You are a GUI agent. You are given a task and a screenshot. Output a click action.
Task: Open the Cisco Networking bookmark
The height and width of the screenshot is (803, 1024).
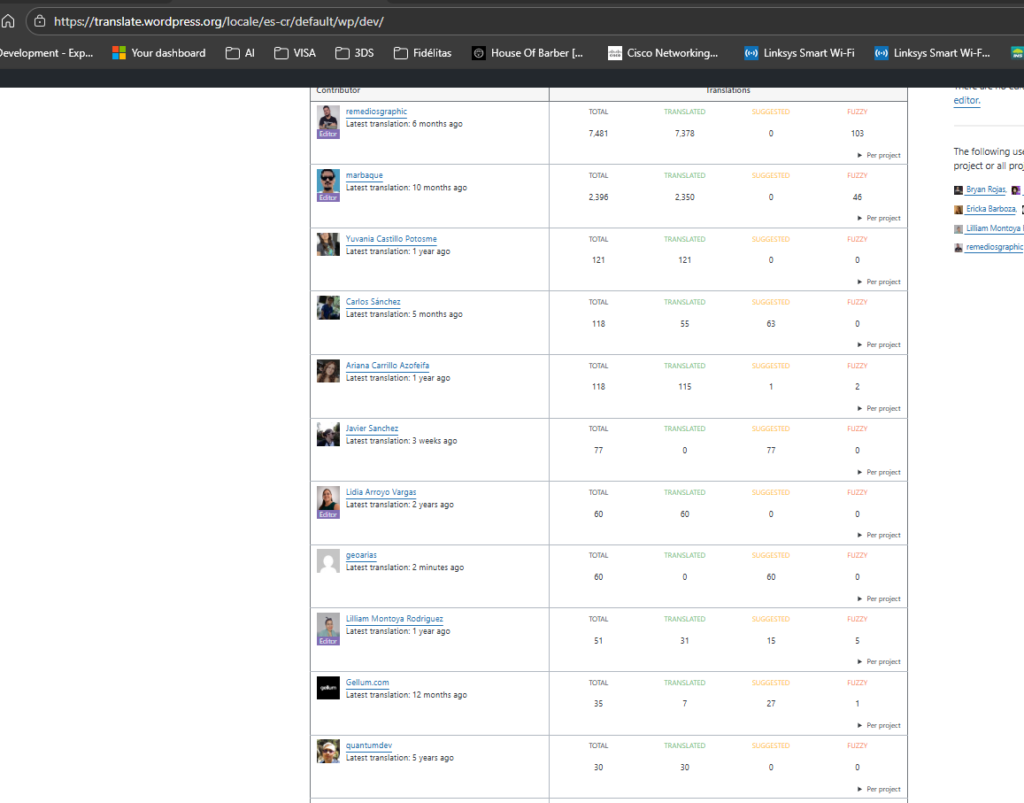662,53
